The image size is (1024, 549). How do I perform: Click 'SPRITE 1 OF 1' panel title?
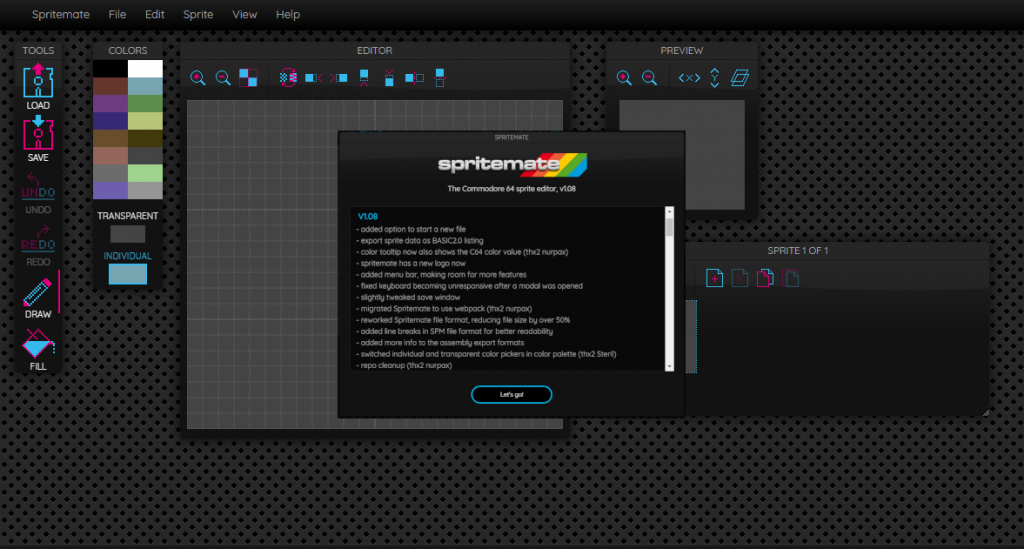tap(797, 251)
